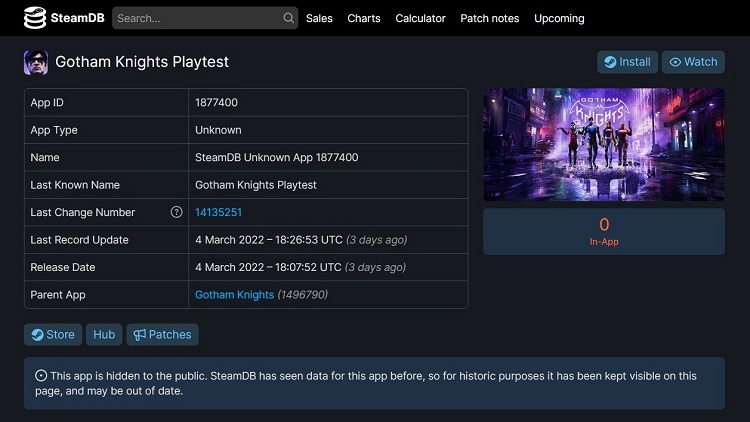The height and width of the screenshot is (422, 750).
Task: Click the App Type row label
Action: (54, 130)
